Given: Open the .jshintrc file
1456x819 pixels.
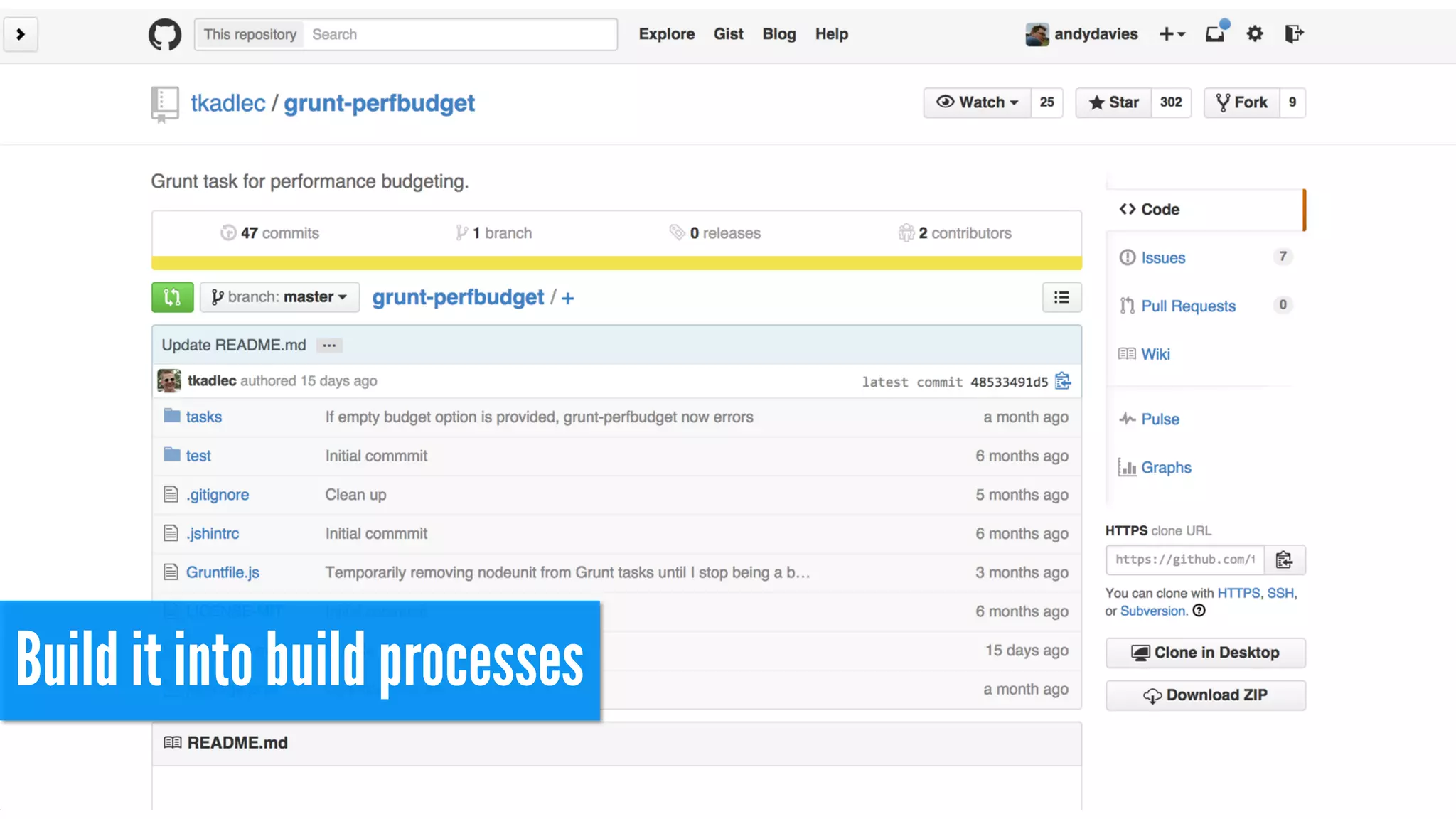Looking at the screenshot, I should pyautogui.click(x=213, y=534).
